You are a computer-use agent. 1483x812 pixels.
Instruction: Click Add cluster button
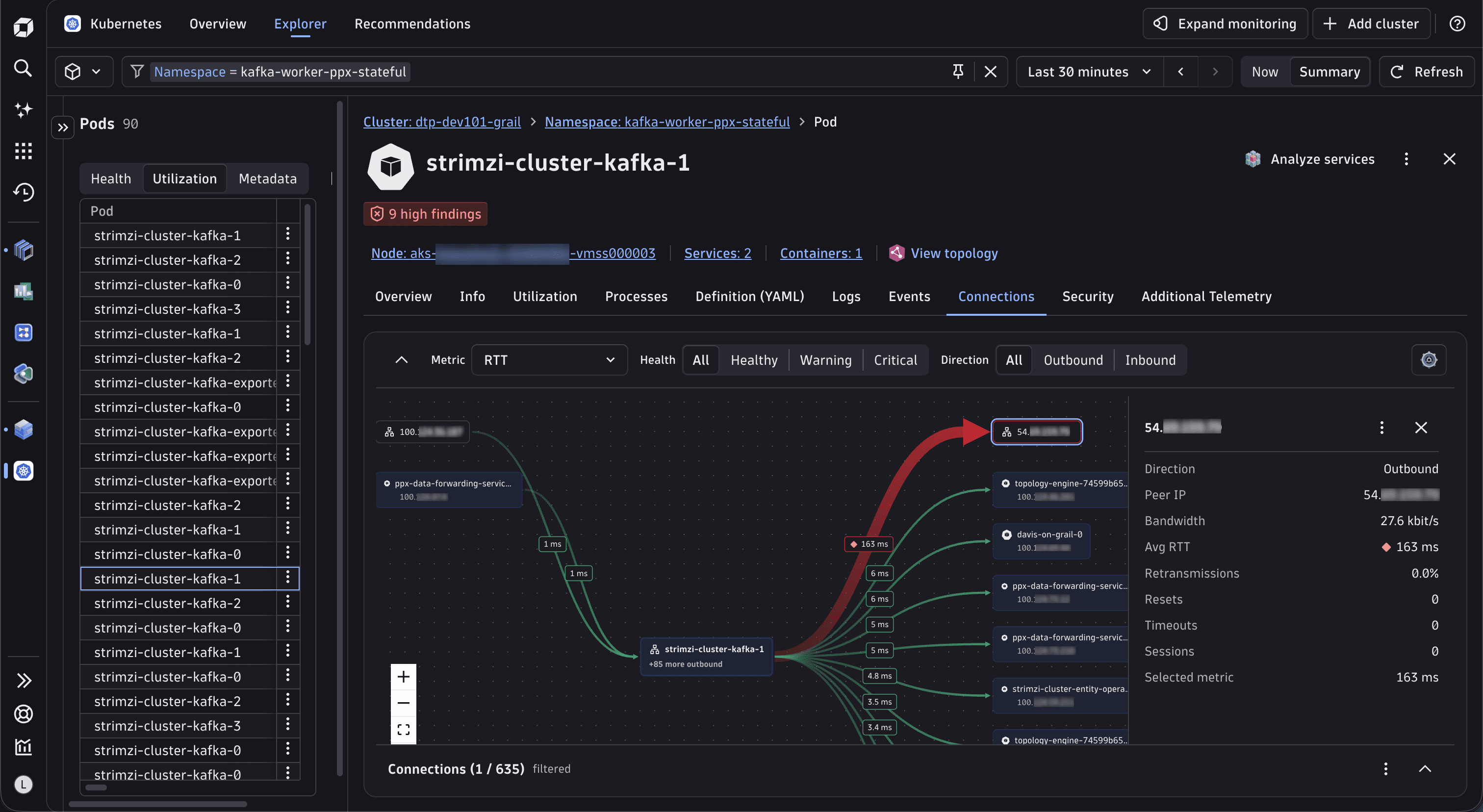(x=1371, y=24)
